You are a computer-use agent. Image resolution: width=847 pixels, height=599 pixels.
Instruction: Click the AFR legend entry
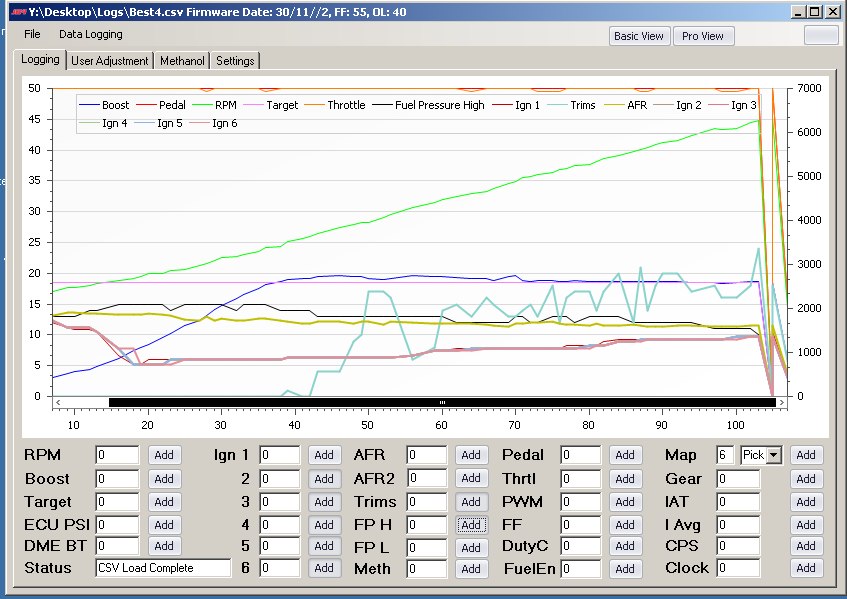(x=626, y=105)
